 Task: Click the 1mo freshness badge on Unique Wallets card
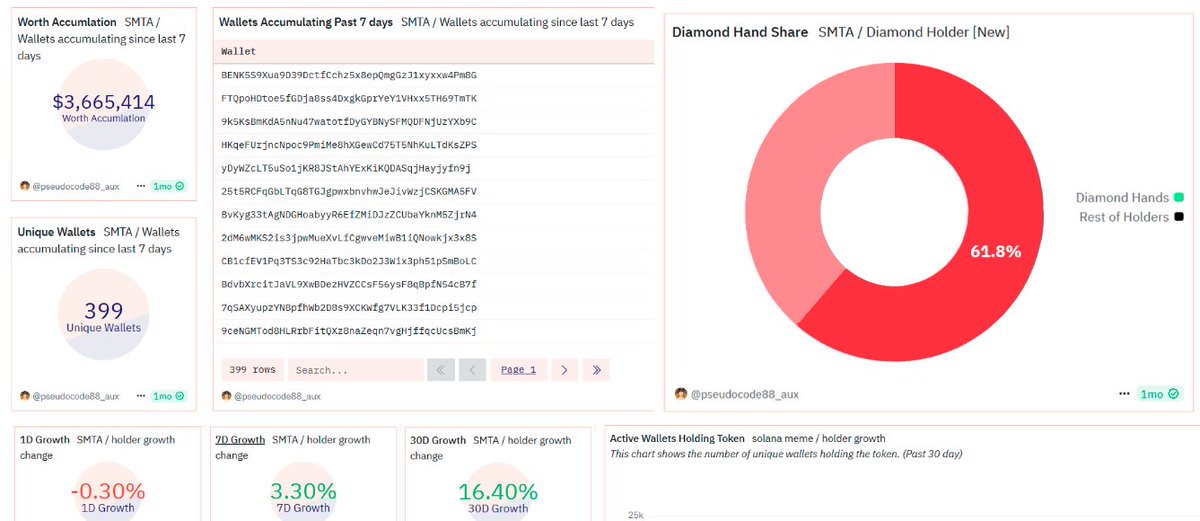pyautogui.click(x=168, y=396)
